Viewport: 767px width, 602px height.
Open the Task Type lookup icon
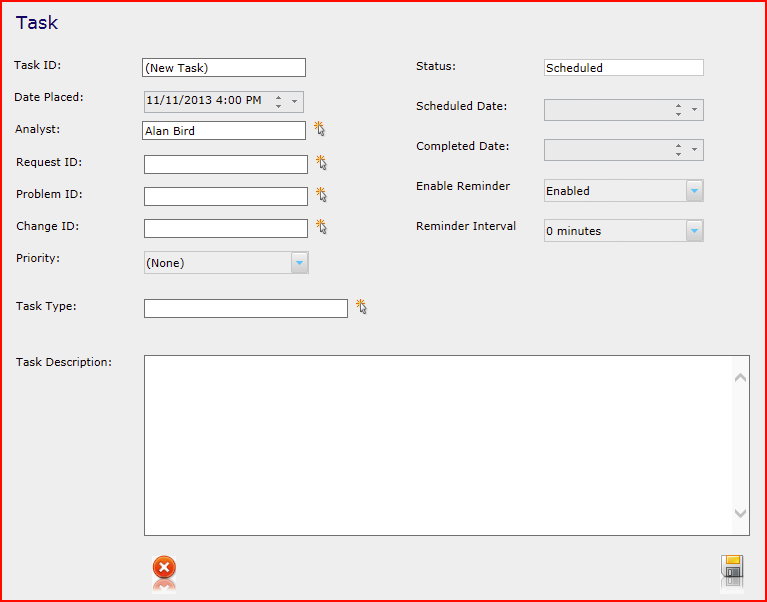[x=361, y=307]
